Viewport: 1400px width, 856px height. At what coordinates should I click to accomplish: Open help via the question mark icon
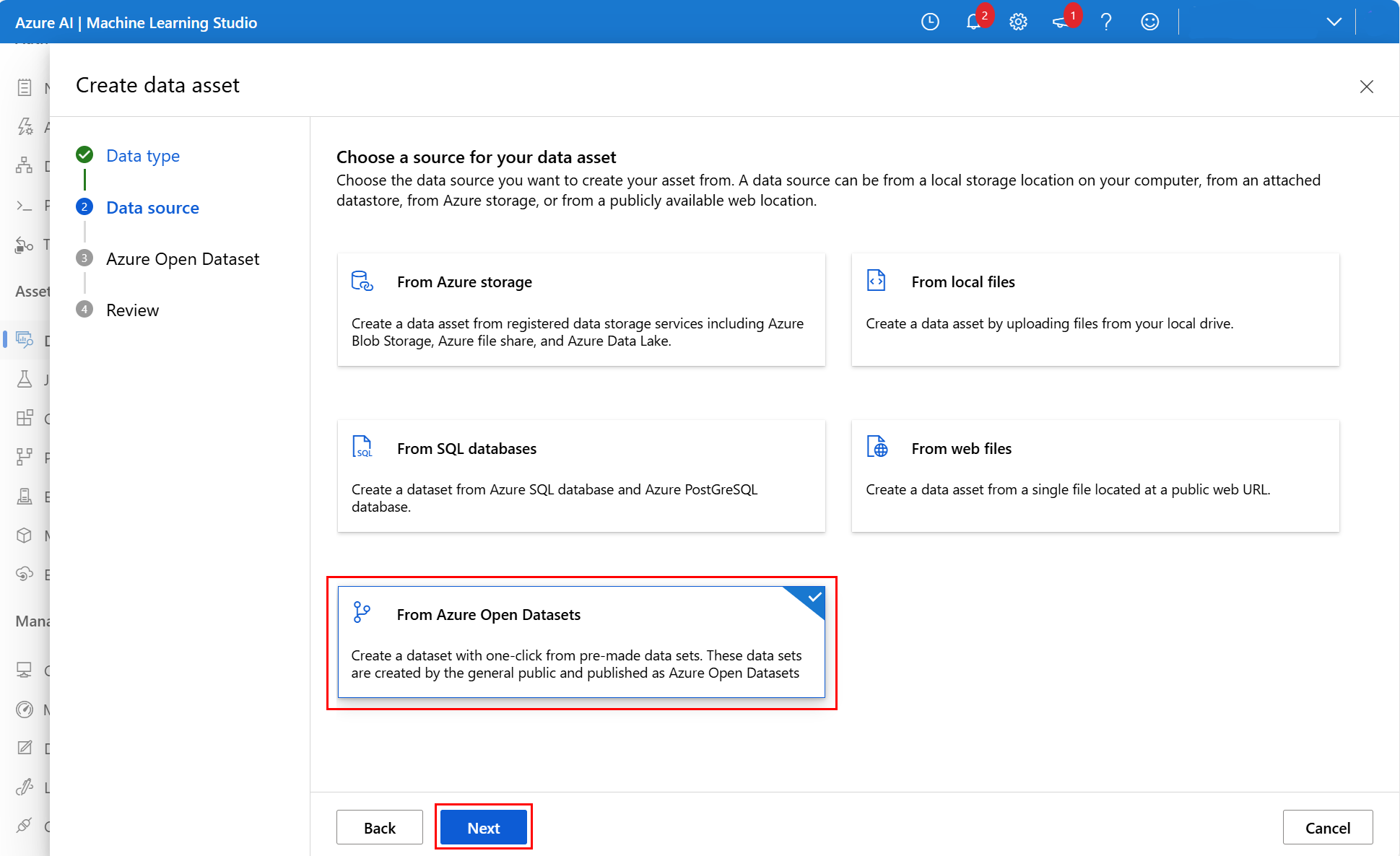point(1105,22)
